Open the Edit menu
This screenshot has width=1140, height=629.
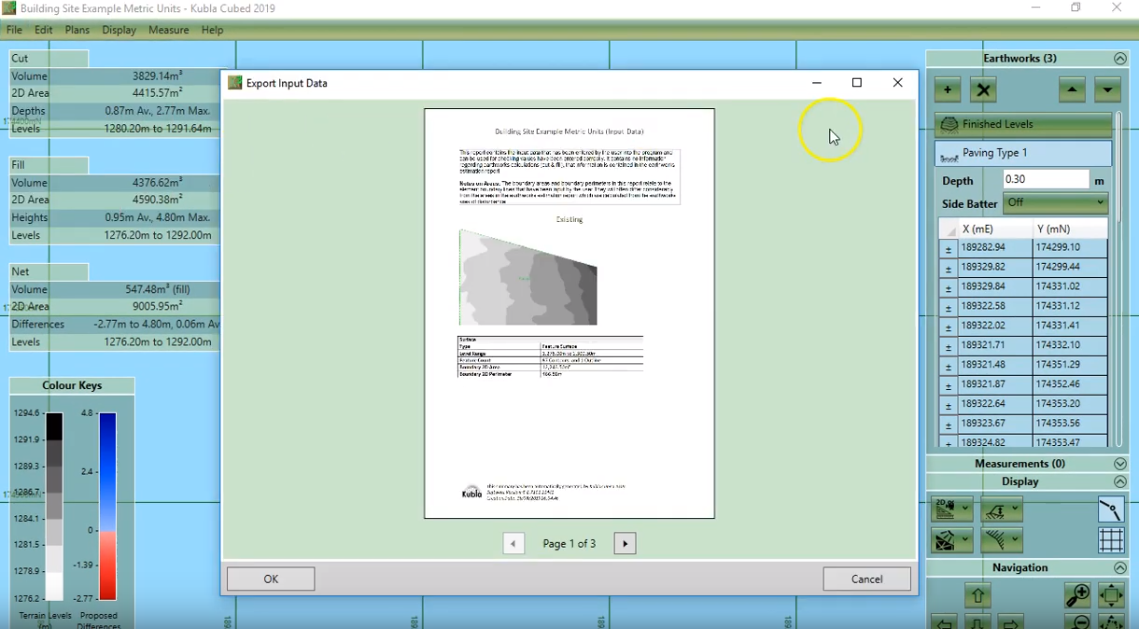tap(44, 30)
